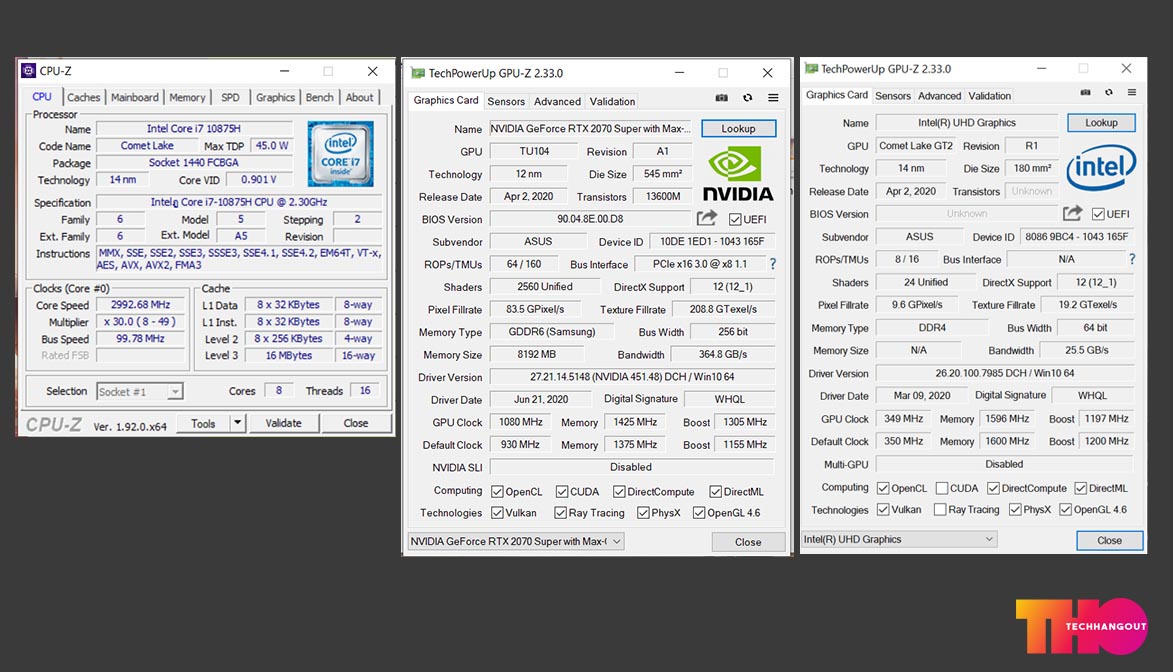
Task: Click the Bus Interface question mark in Intel GPU-Z
Action: (1133, 259)
